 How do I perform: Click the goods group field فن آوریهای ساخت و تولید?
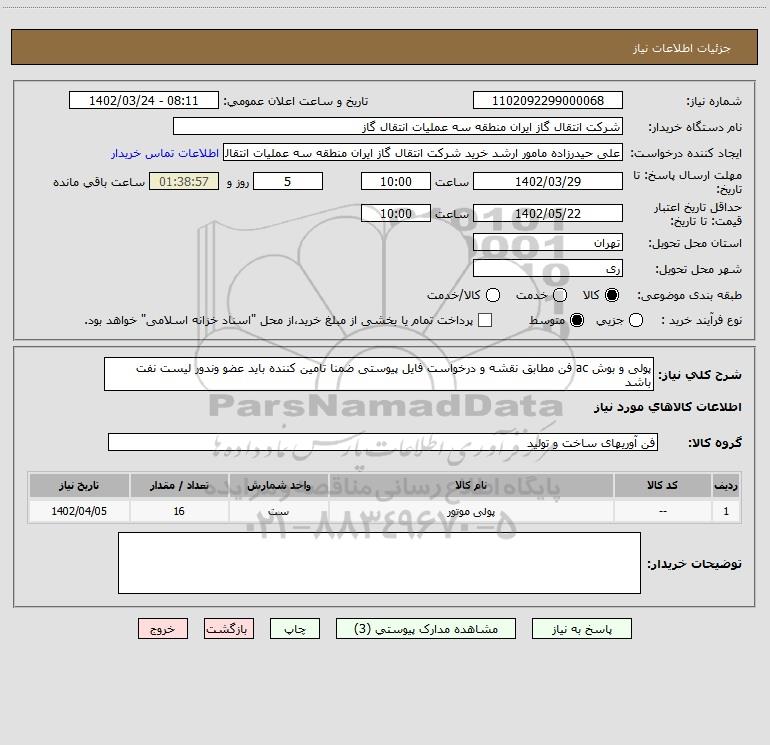[x=383, y=442]
